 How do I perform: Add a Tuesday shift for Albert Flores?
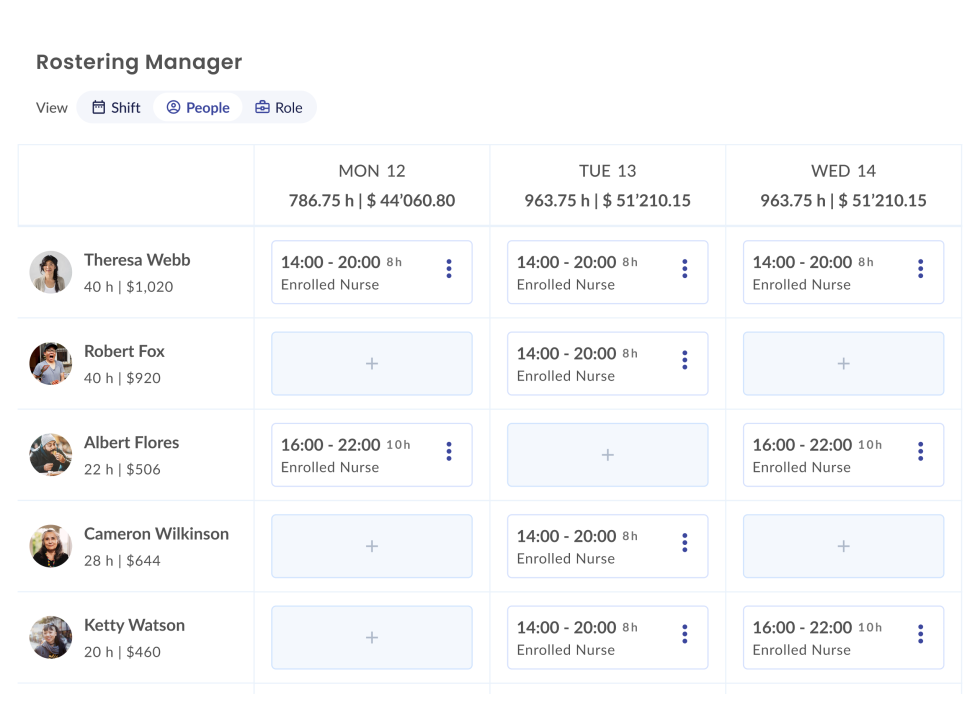click(607, 455)
